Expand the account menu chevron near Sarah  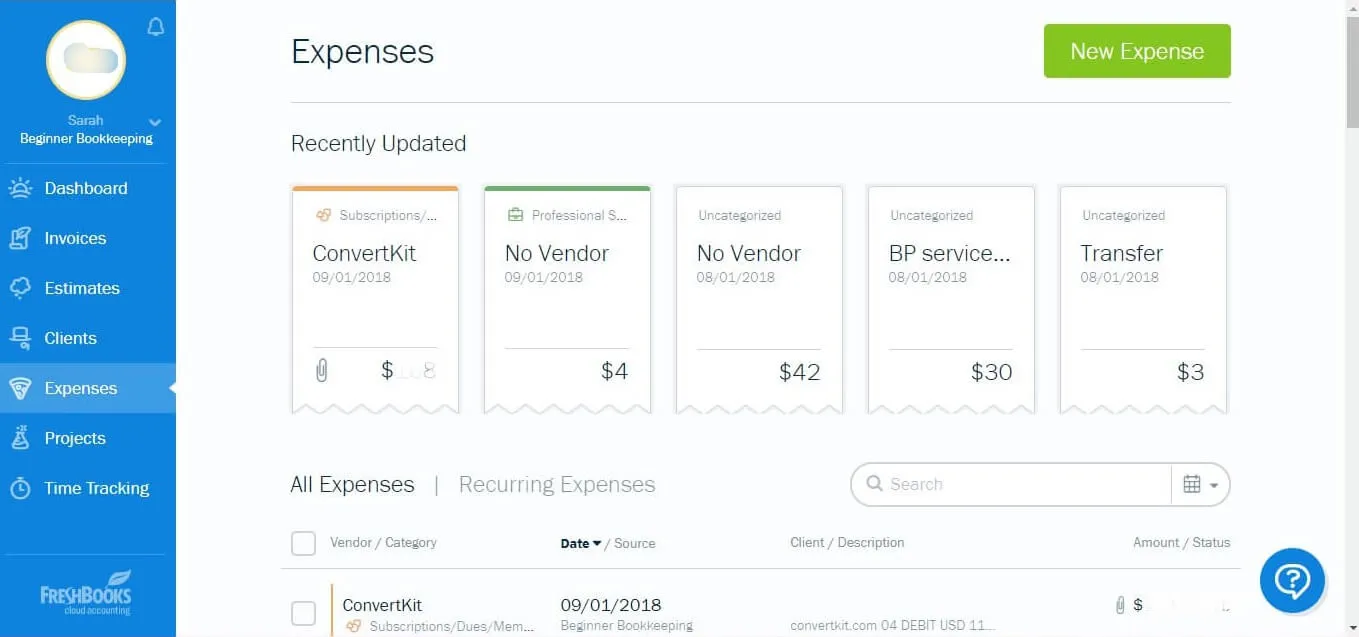pyautogui.click(x=155, y=122)
